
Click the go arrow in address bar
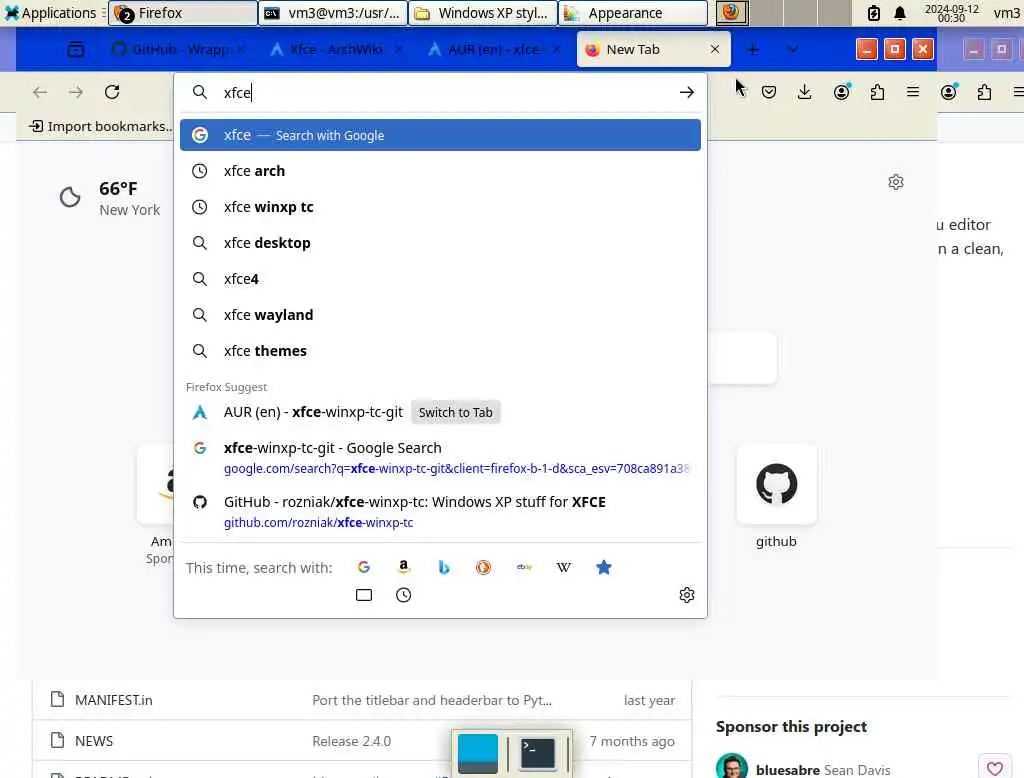point(686,92)
